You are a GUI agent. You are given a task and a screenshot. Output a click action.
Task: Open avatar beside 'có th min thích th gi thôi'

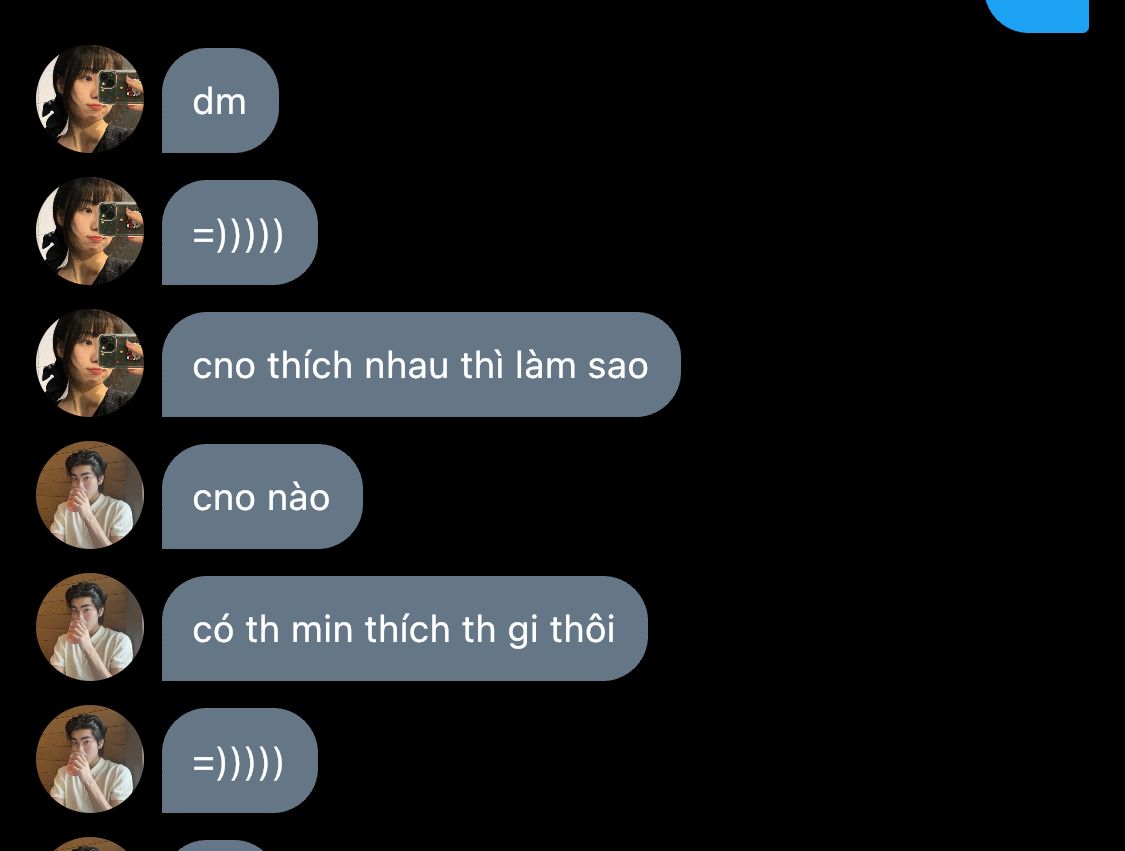[x=90, y=627]
